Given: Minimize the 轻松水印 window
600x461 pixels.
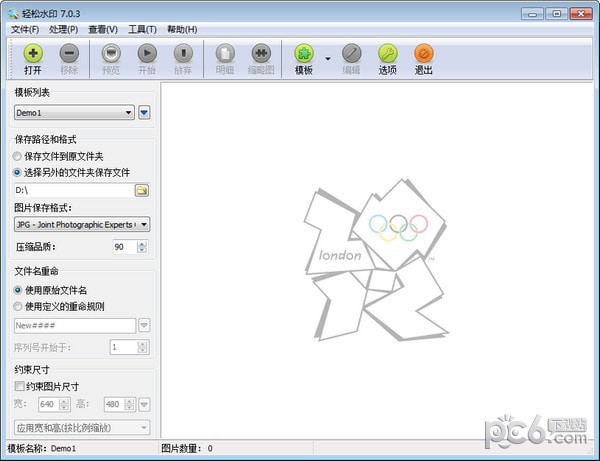Looking at the screenshot, I should point(532,14).
